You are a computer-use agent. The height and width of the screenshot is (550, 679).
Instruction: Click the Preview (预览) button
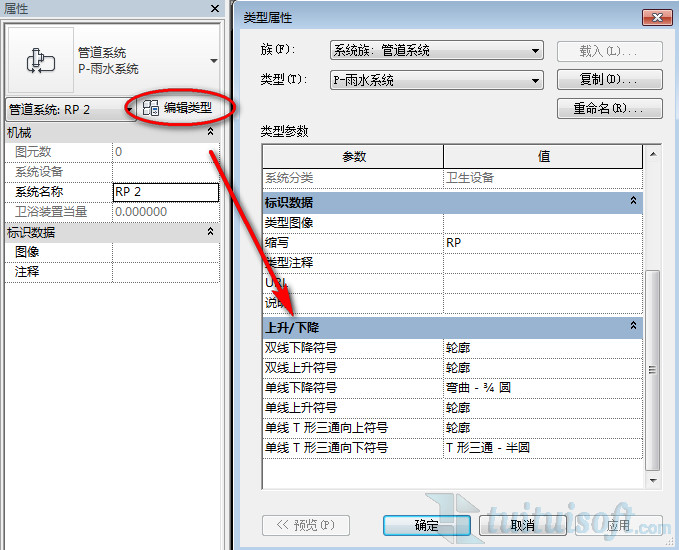[306, 525]
